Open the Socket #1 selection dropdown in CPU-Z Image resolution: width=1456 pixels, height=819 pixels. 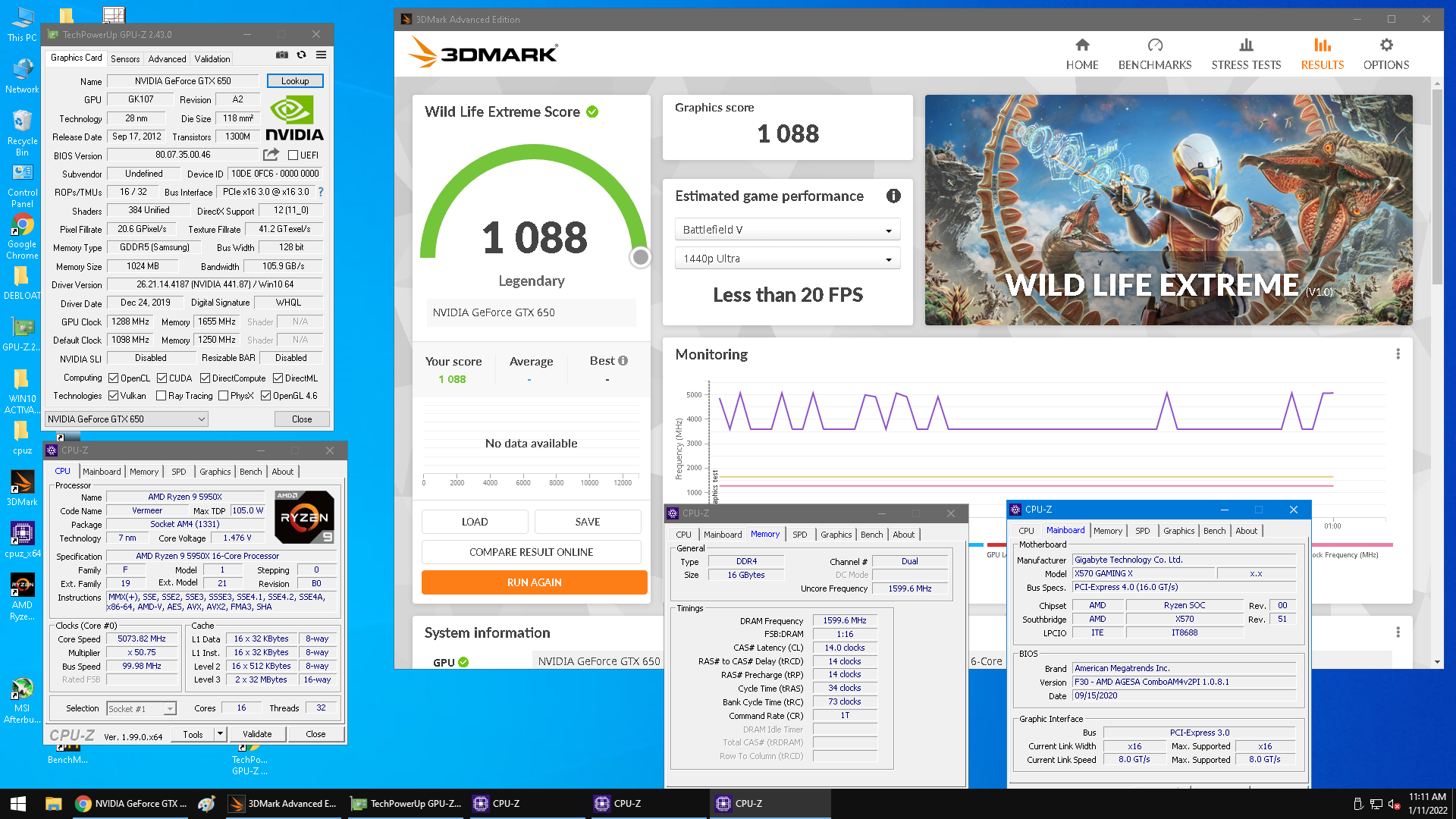coord(141,709)
